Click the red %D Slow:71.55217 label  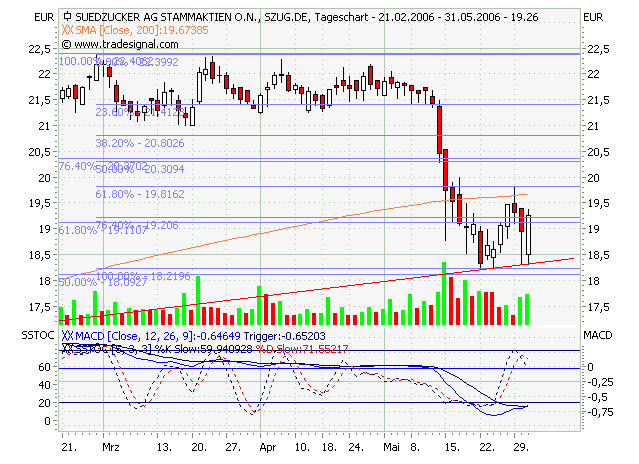302,349
